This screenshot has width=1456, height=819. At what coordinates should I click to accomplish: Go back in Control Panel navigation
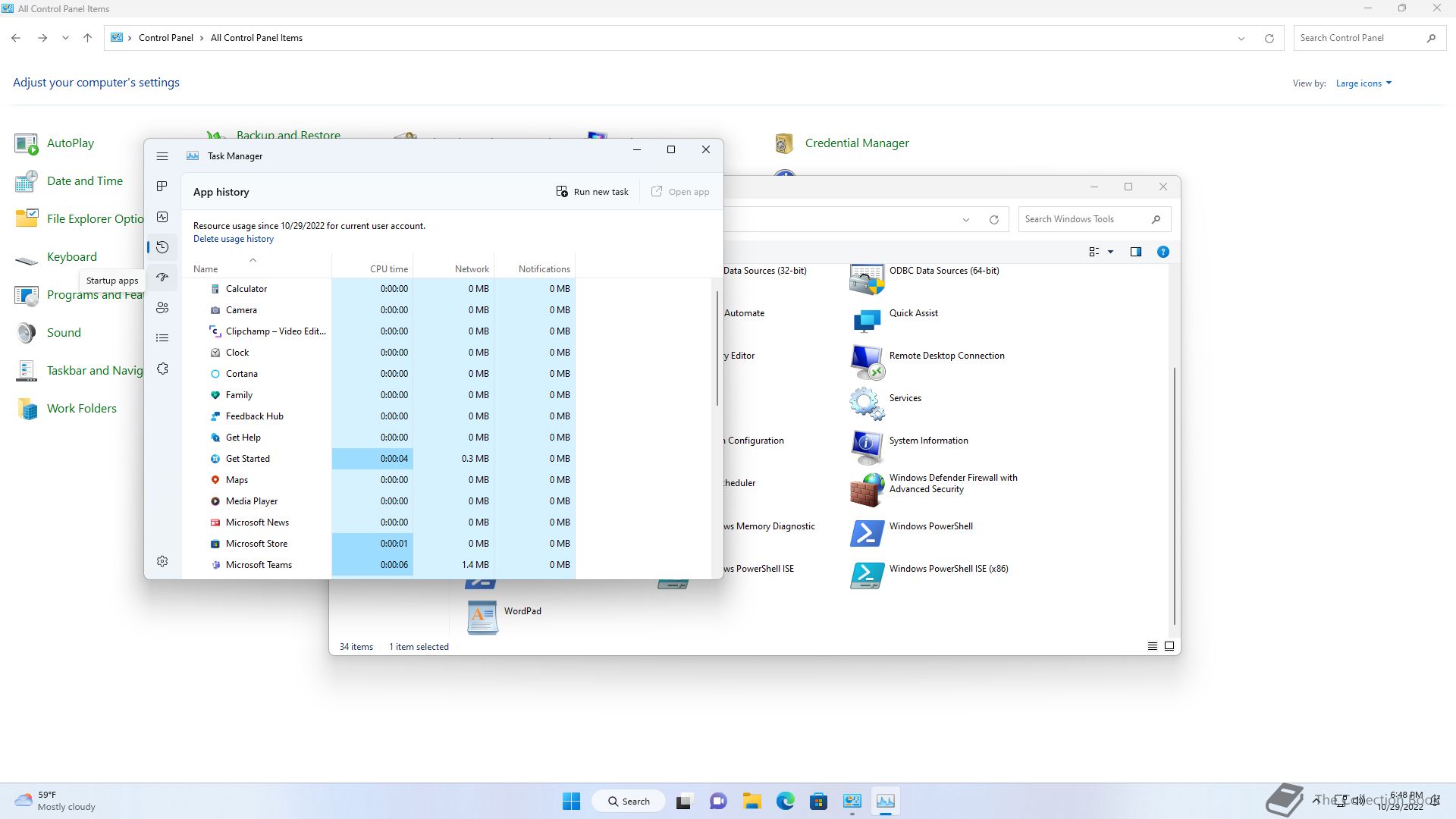point(16,38)
